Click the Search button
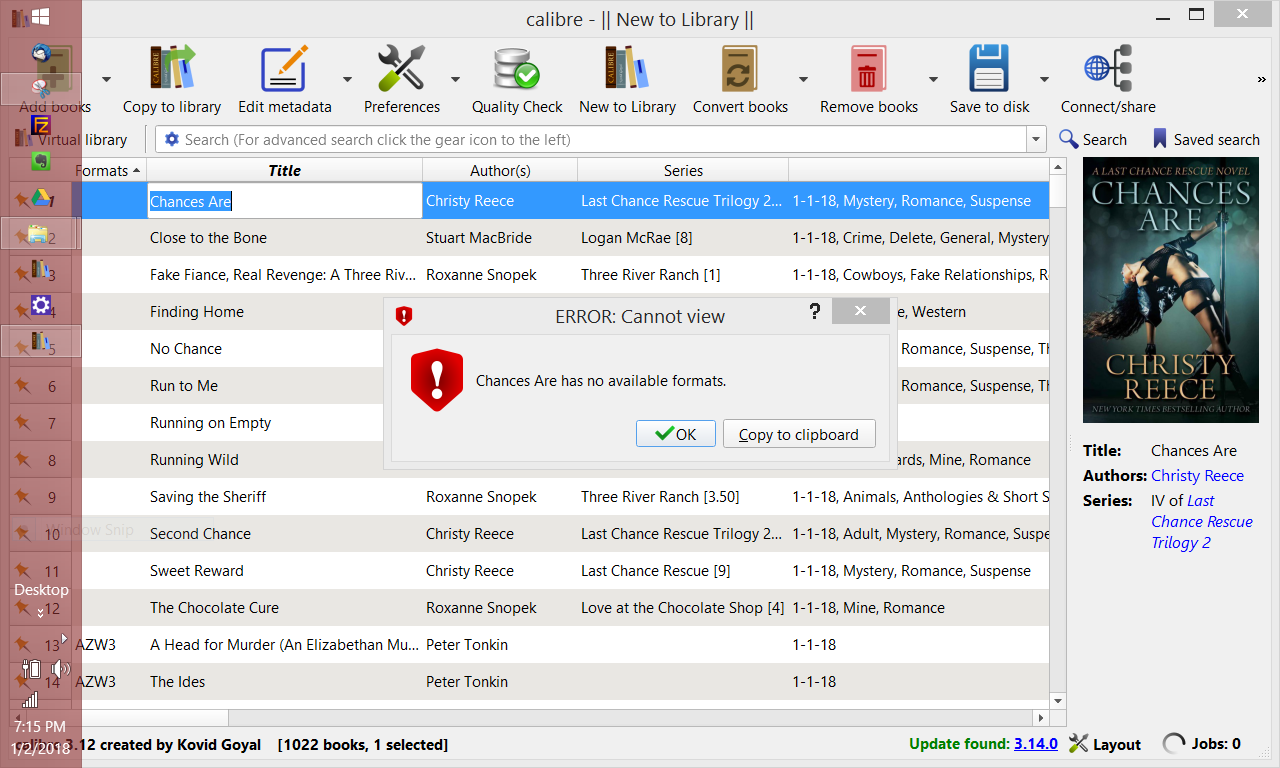Viewport: 1280px width, 768px height. pos(1093,140)
